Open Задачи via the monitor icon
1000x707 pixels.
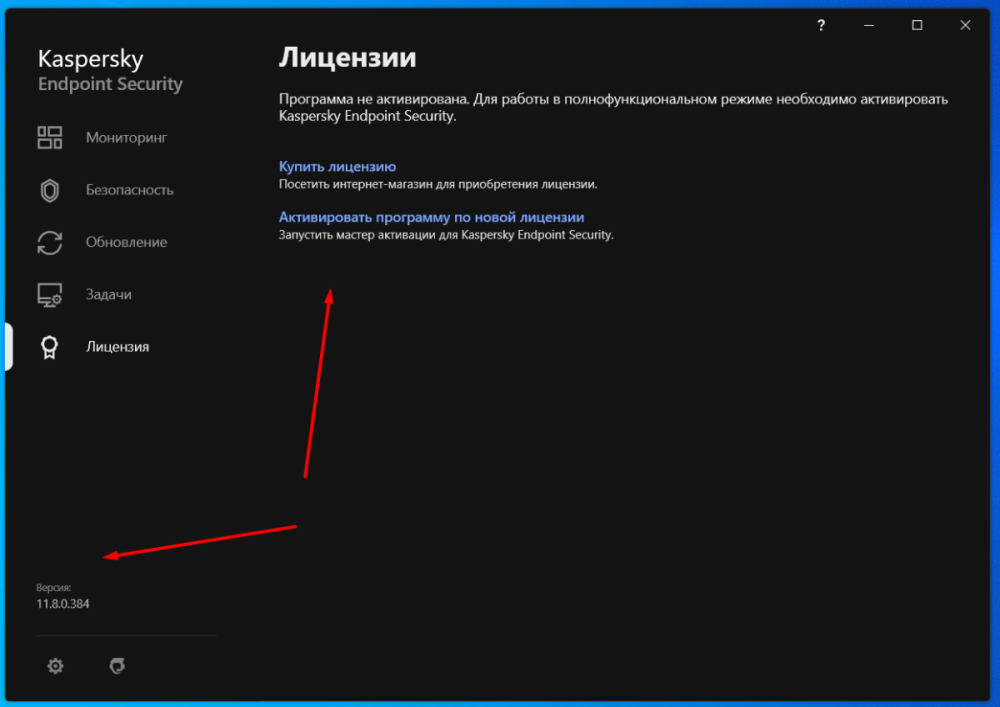pos(50,294)
